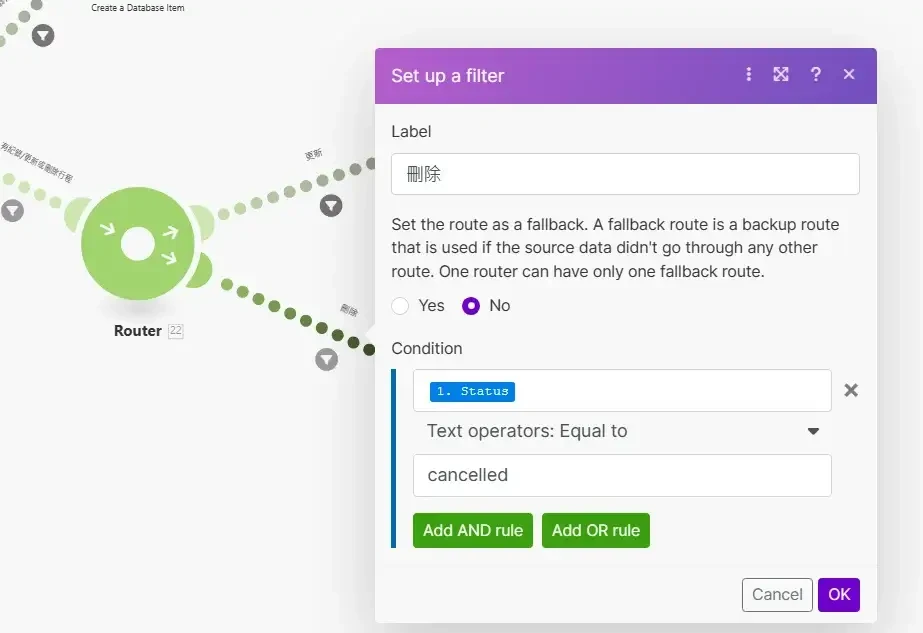This screenshot has height=633, width=923.
Task: Close the Set up a filter dialog
Action: [x=848, y=74]
